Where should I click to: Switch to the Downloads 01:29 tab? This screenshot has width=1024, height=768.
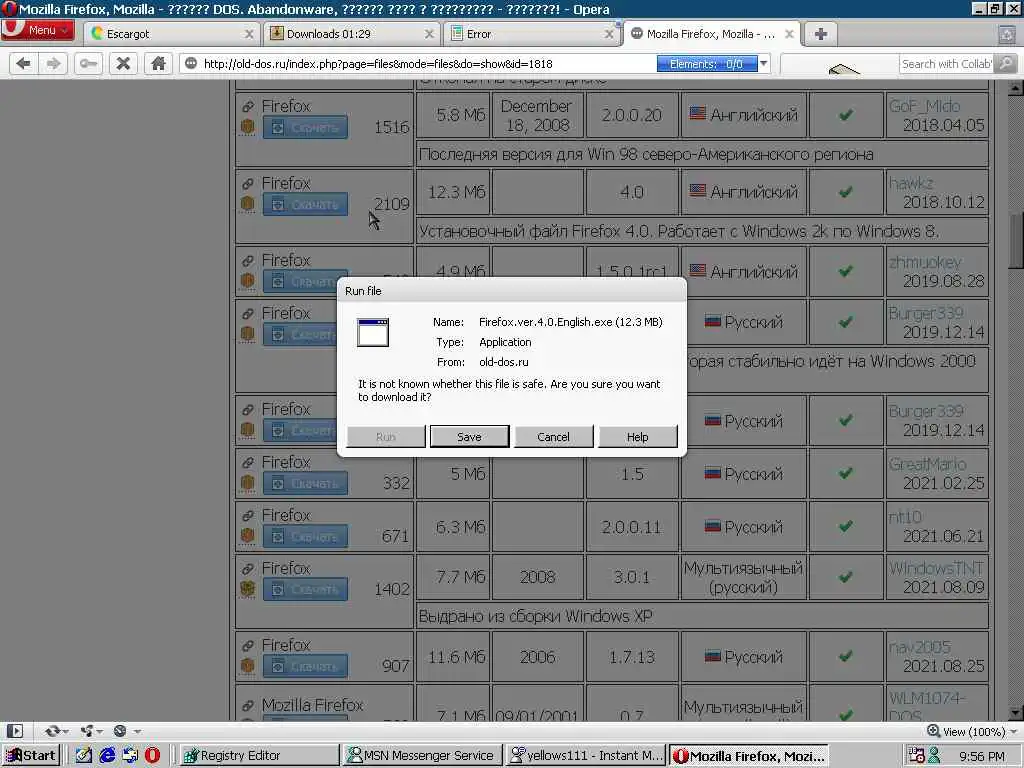point(351,34)
